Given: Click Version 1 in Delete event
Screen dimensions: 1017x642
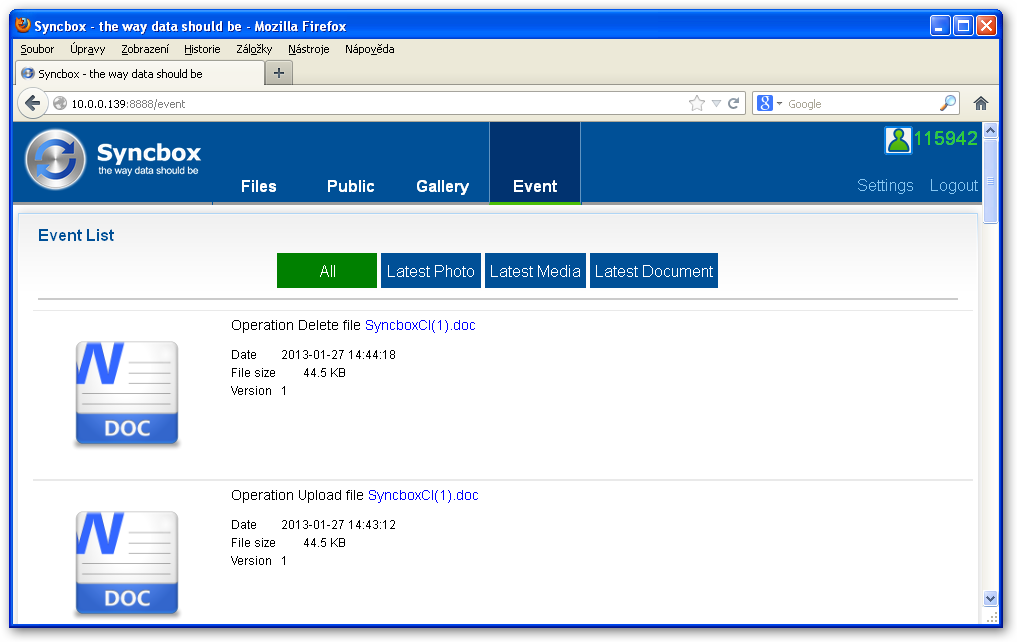Looking at the screenshot, I should [x=259, y=391].
